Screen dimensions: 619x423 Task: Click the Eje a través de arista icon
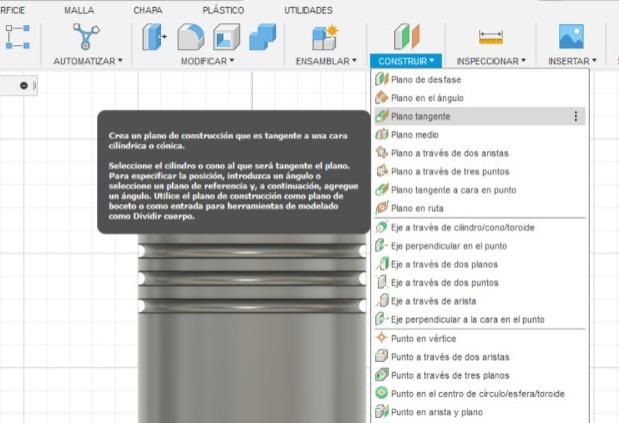point(382,301)
